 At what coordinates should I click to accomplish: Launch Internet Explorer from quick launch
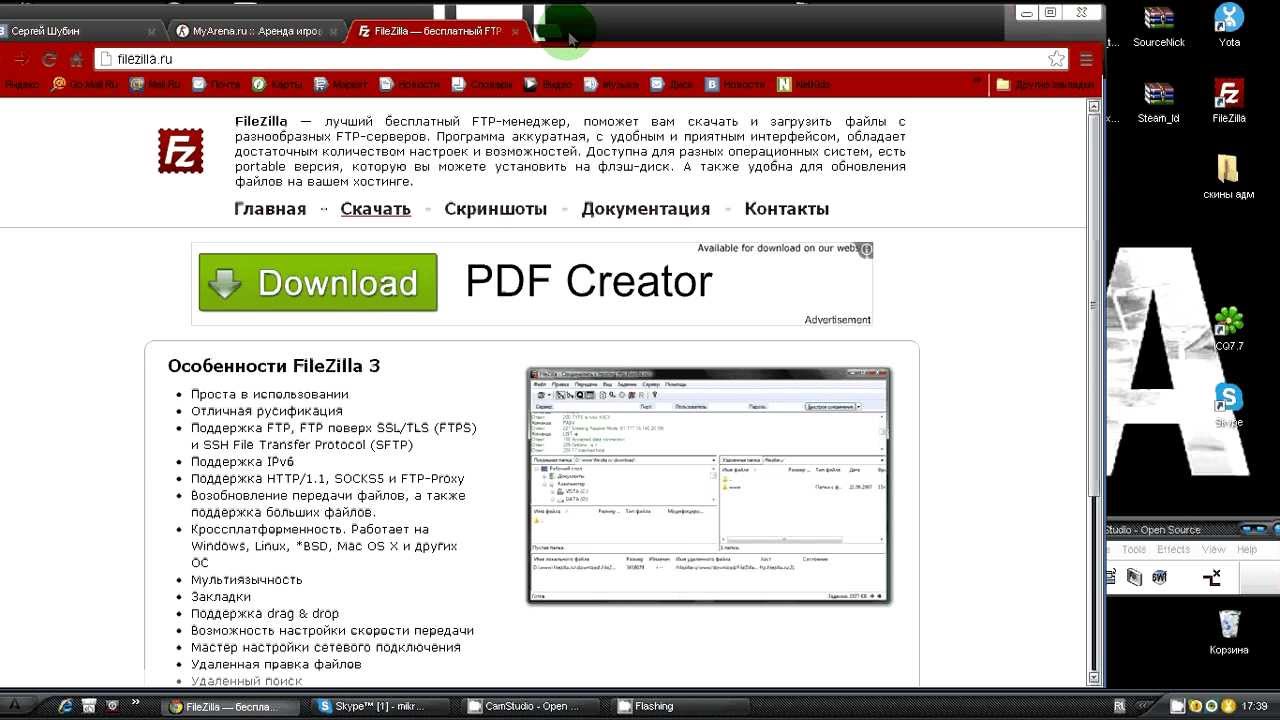tap(66, 706)
